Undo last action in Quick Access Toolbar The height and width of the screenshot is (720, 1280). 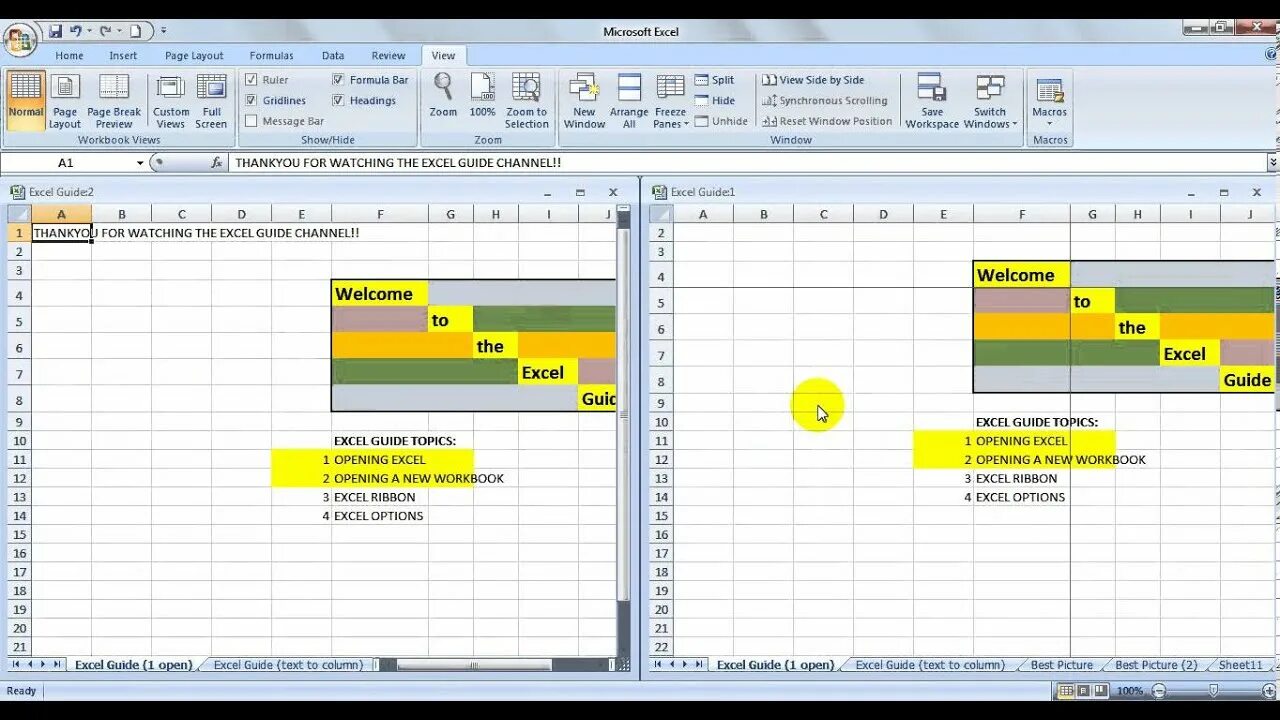(76, 32)
